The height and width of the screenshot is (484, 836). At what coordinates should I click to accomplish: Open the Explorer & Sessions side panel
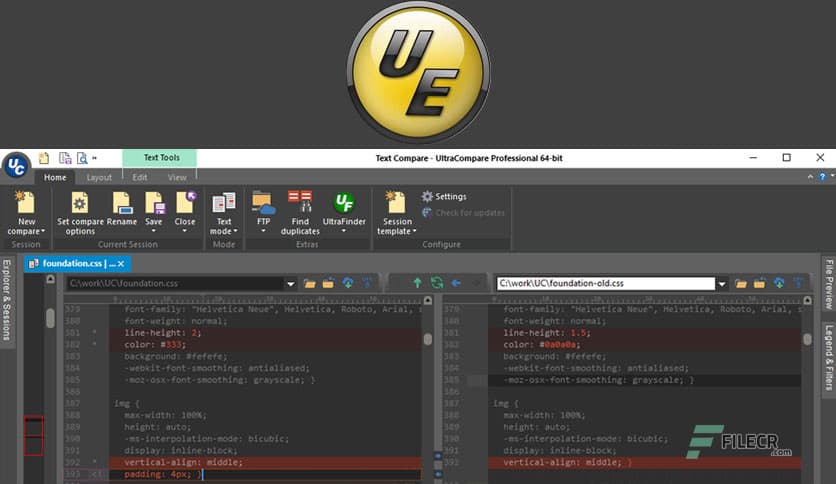click(6, 300)
